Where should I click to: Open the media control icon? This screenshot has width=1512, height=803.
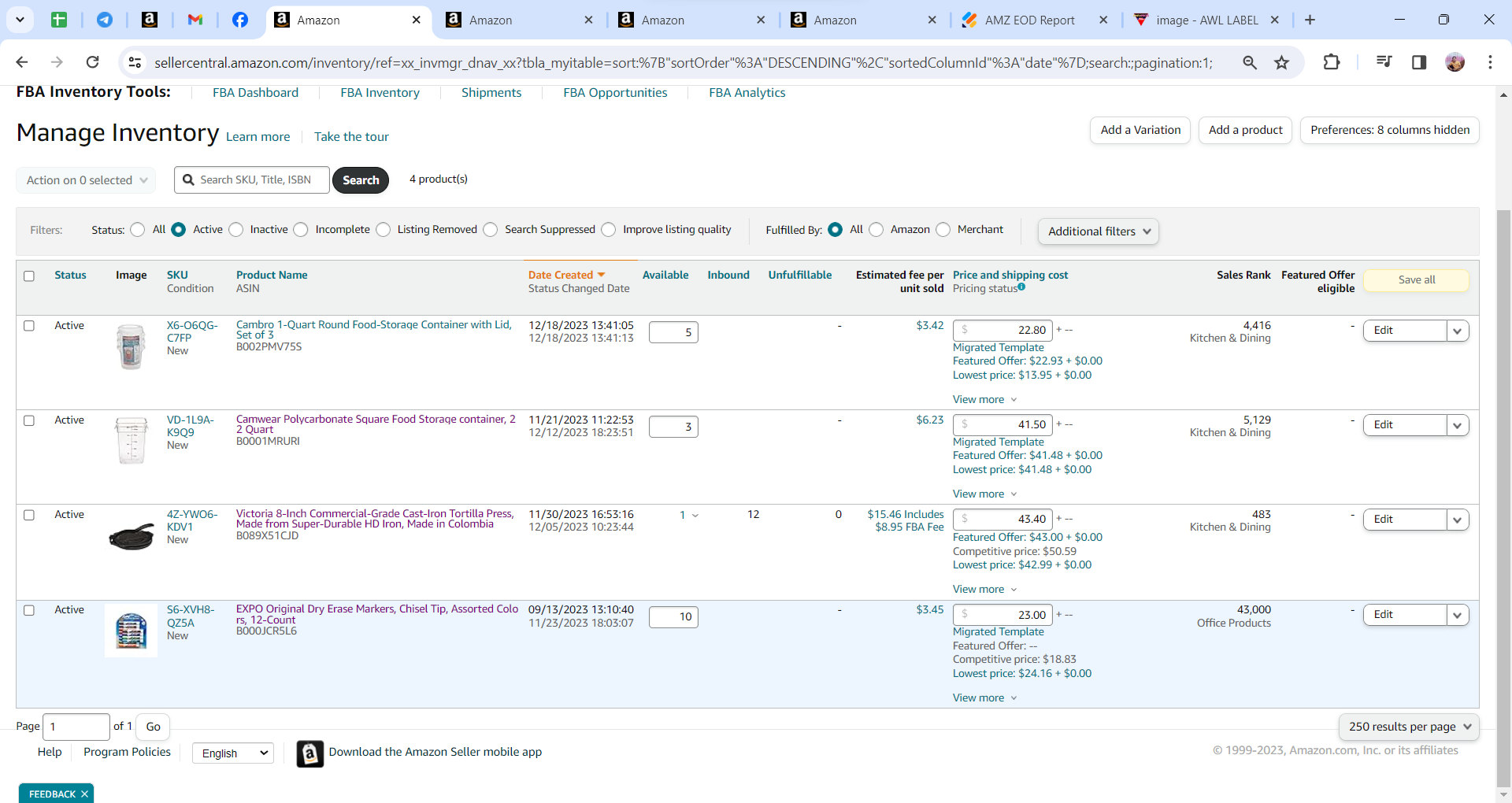(x=1384, y=62)
